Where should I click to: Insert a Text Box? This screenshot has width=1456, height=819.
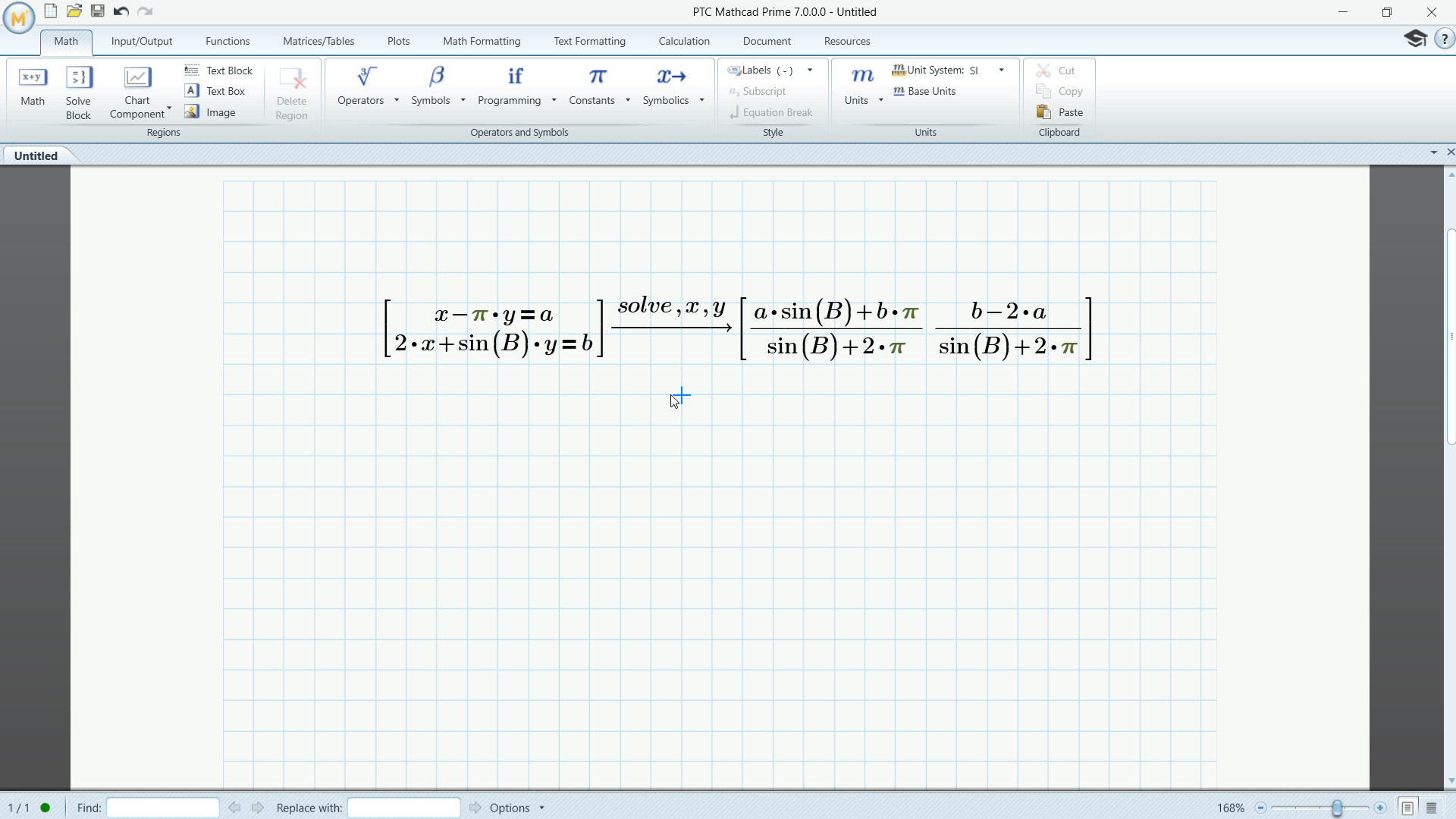215,91
